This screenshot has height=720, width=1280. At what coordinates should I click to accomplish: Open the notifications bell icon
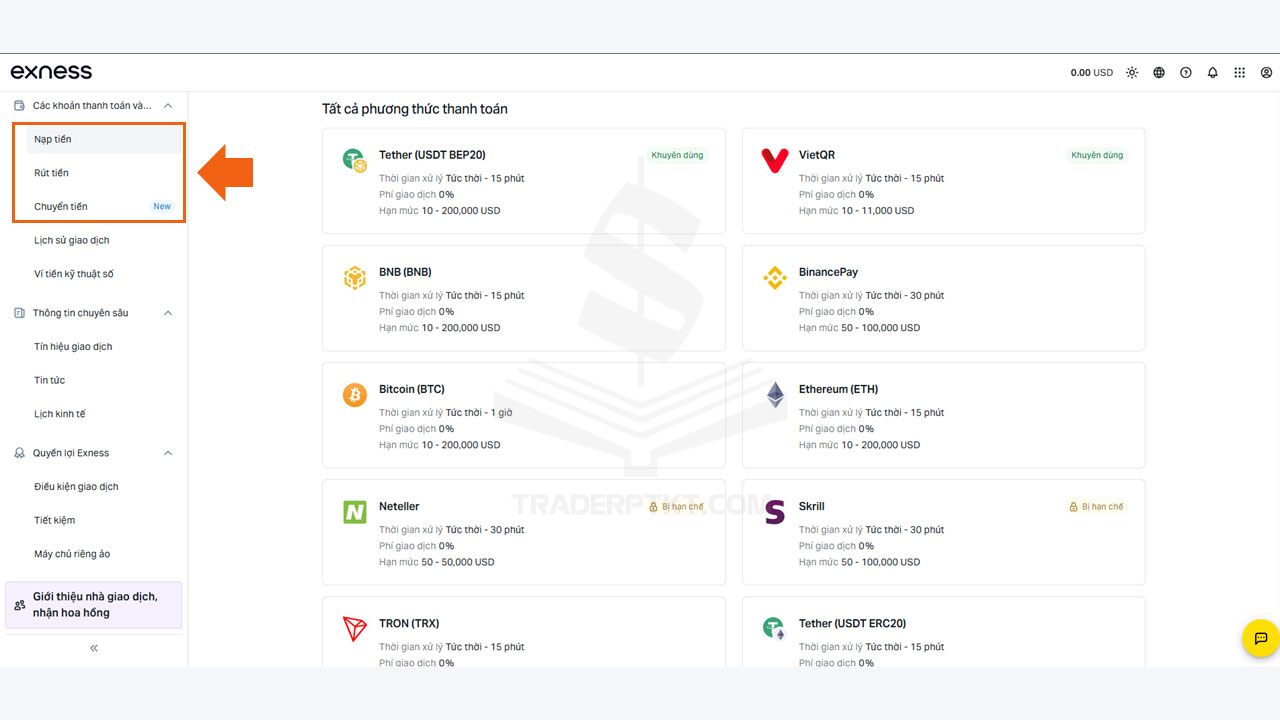tap(1213, 73)
